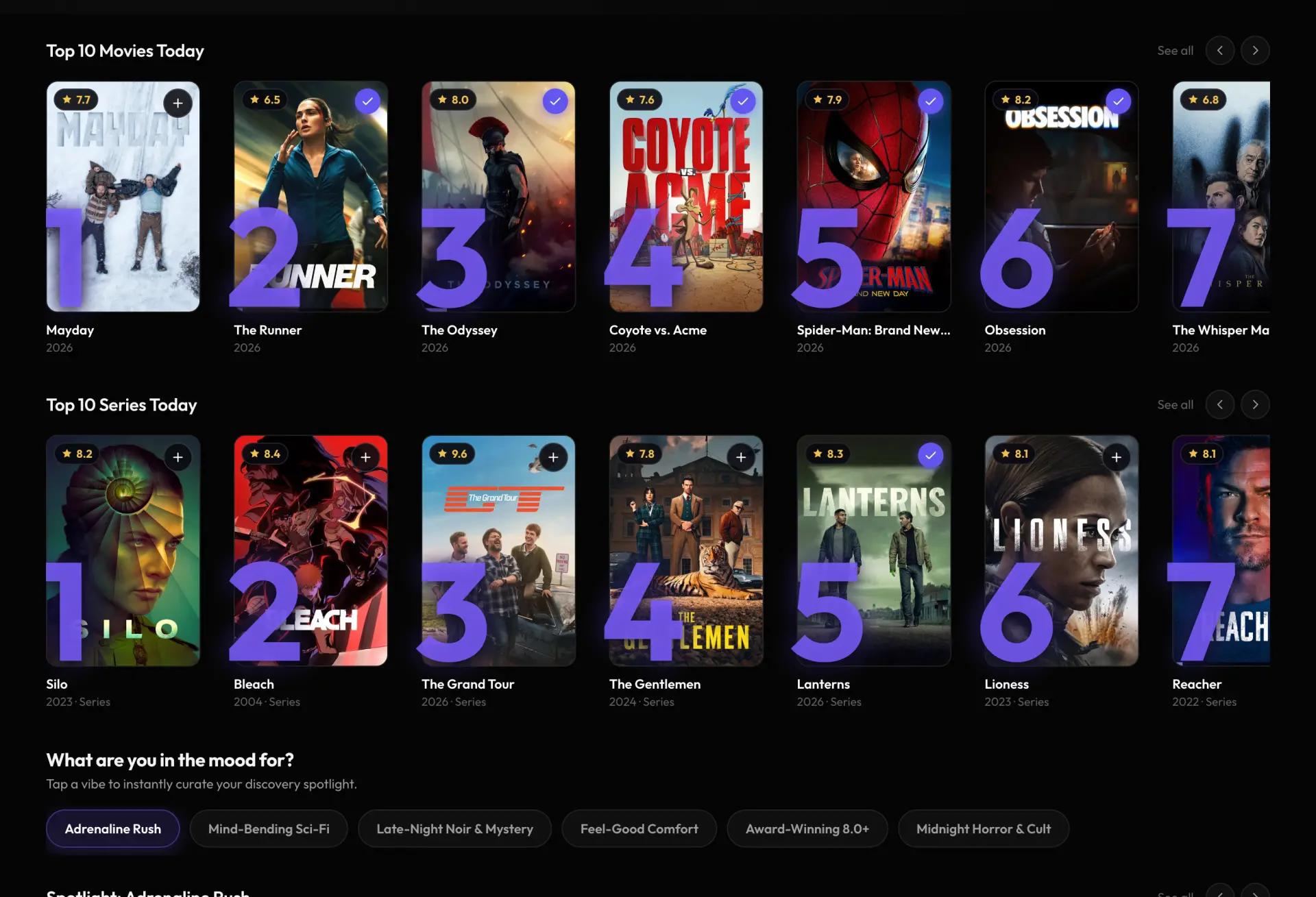Open See all for Top 10 Series
The width and height of the screenshot is (1316, 897).
pos(1175,405)
